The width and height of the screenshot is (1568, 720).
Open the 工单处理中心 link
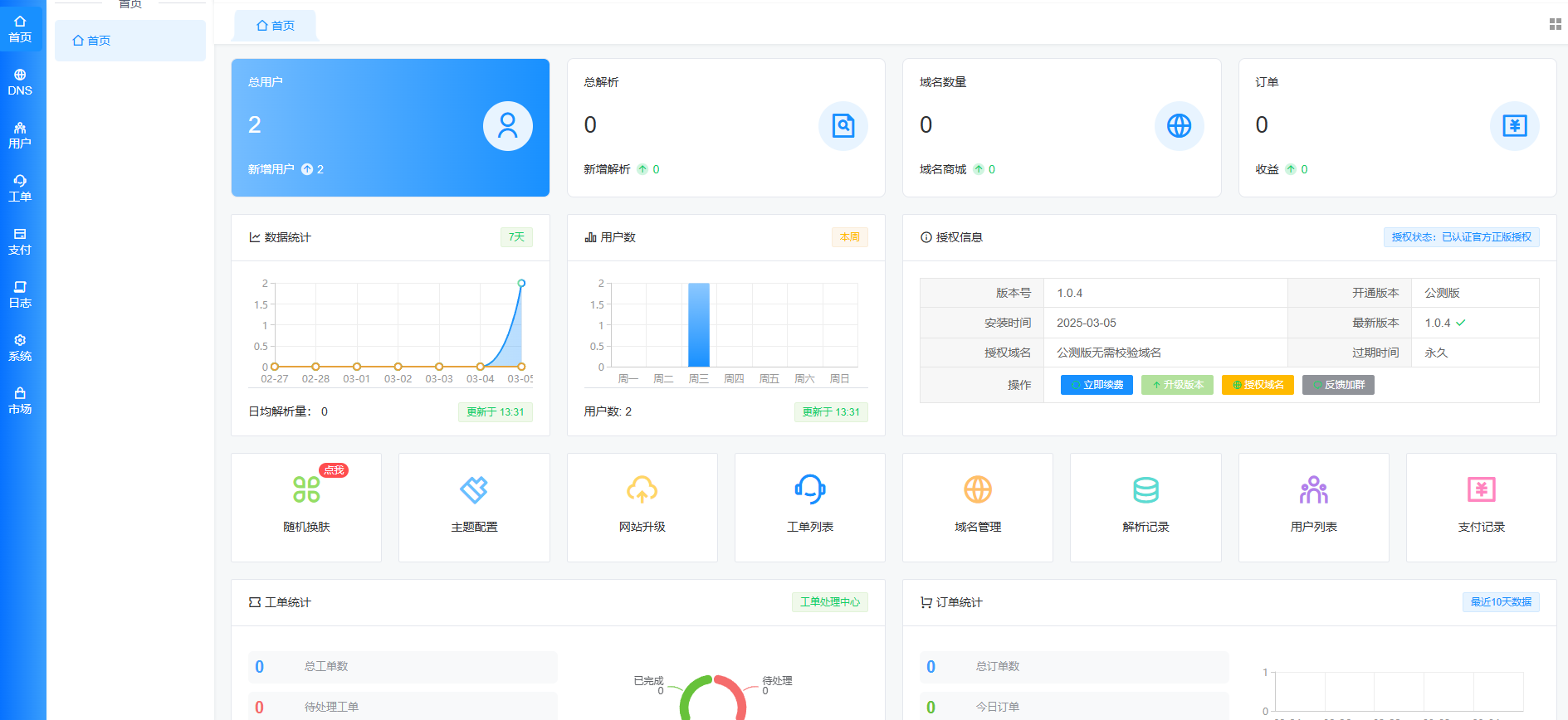[x=830, y=602]
